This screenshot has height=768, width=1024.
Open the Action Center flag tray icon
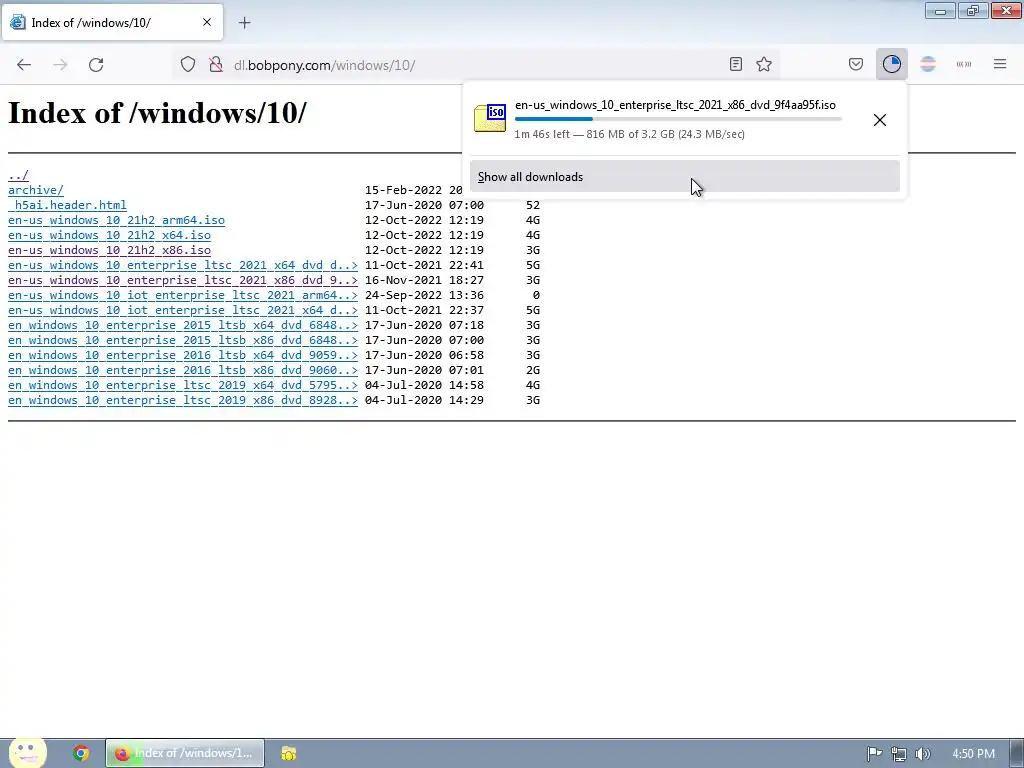pyautogui.click(x=874, y=754)
